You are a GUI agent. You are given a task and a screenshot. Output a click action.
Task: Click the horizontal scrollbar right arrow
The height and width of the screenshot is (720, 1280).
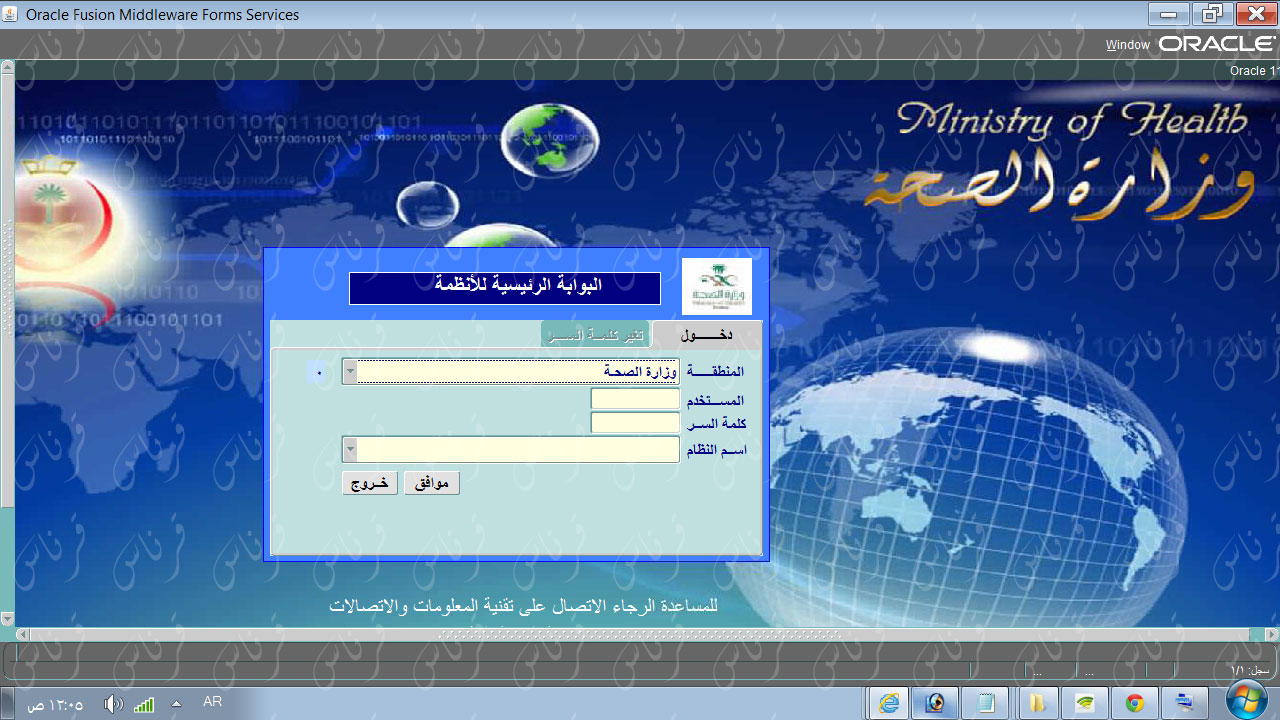click(x=1271, y=634)
